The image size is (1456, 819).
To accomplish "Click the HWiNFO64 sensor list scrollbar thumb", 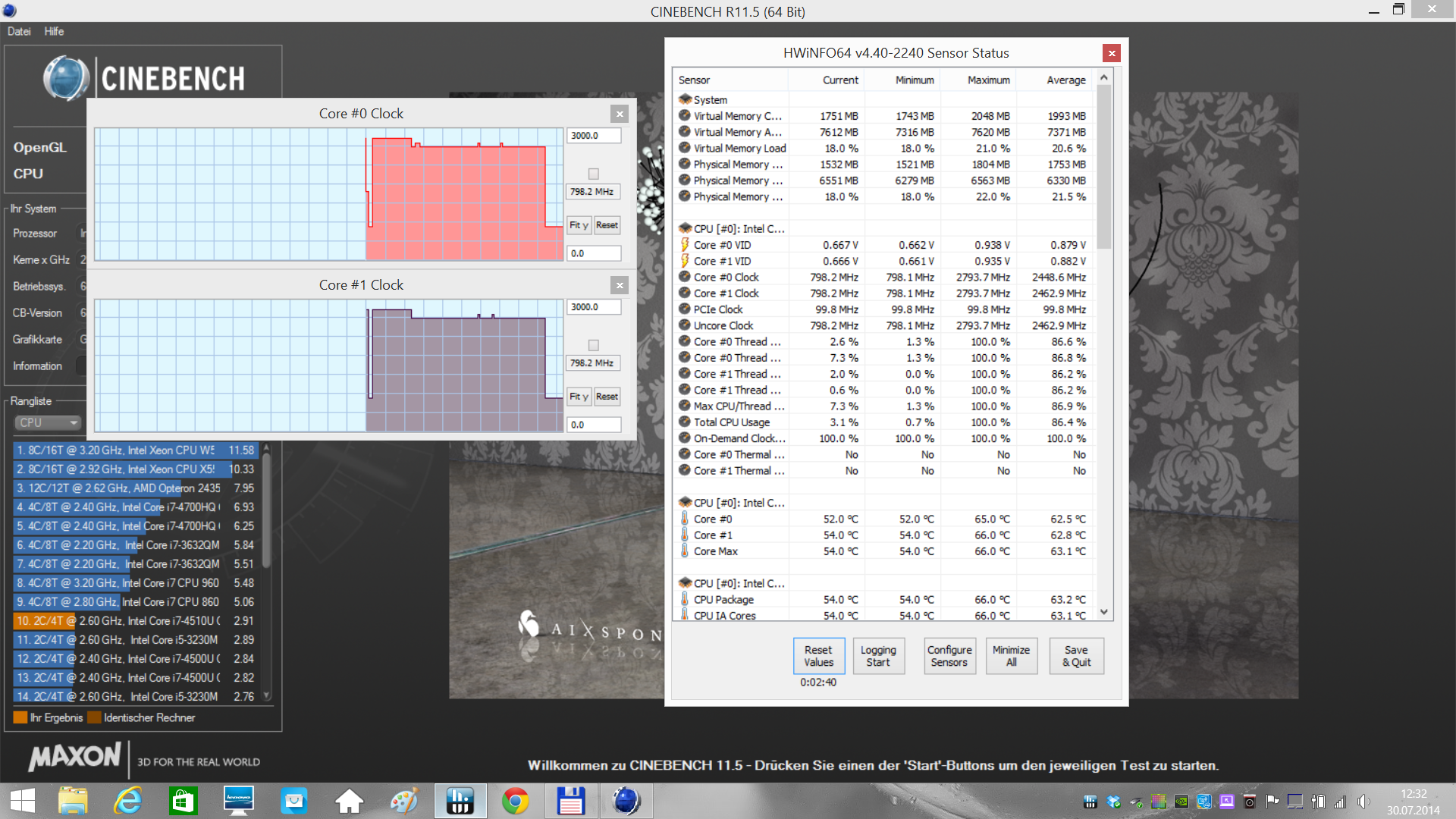I will [1104, 167].
